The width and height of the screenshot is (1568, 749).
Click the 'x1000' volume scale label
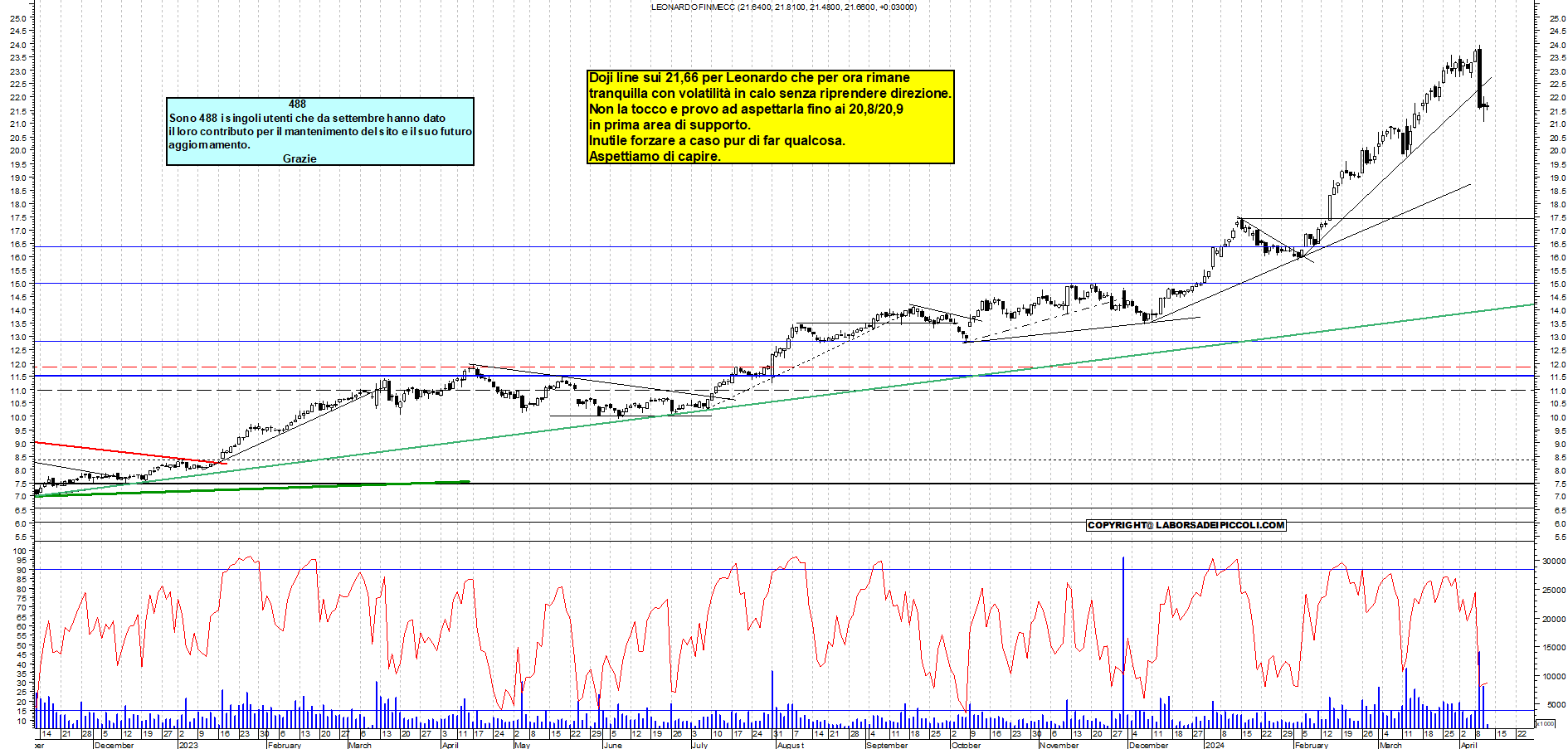pyautogui.click(x=1546, y=723)
